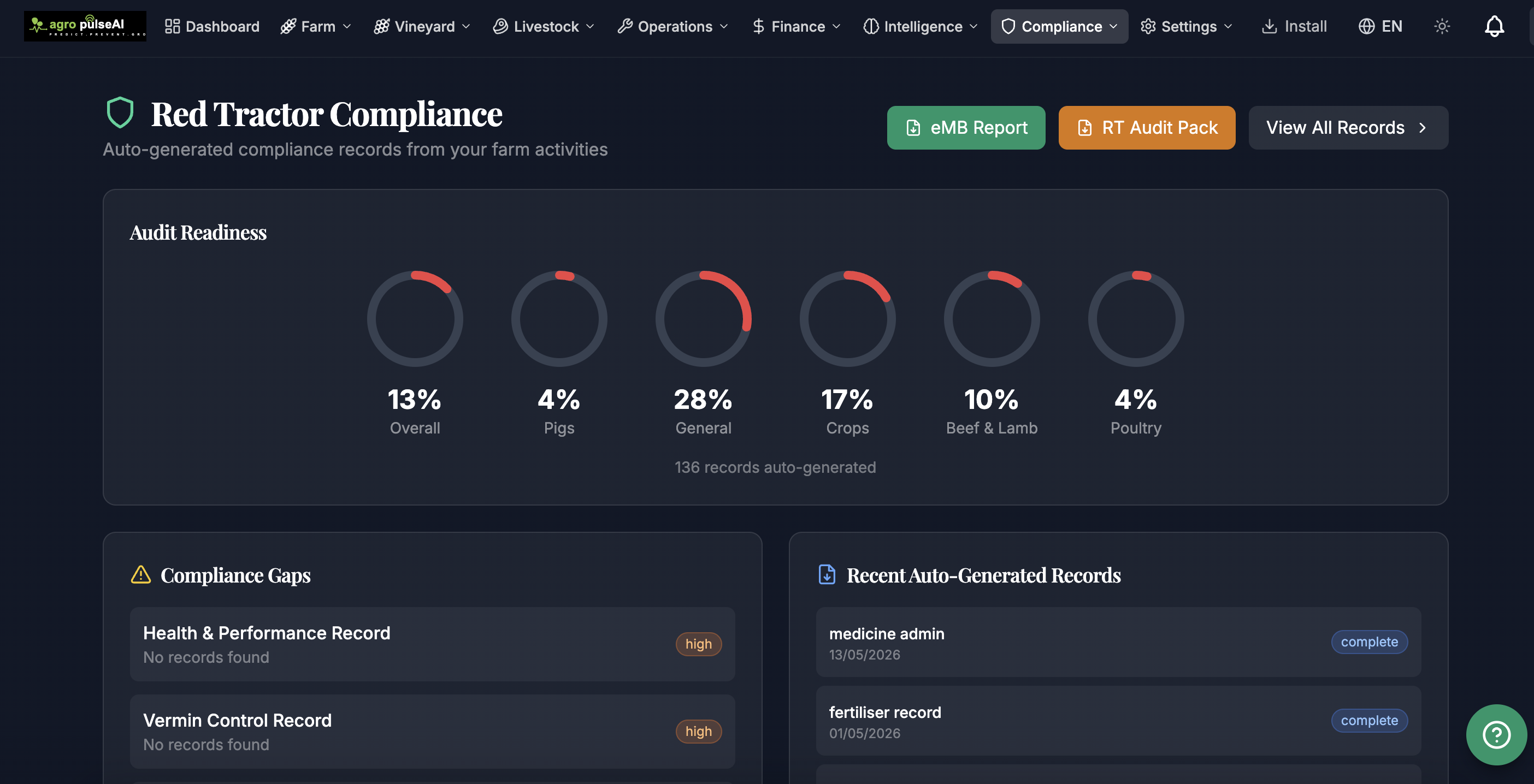Click the General 28% progress ring
Viewport: 1534px width, 784px height.
click(703, 319)
